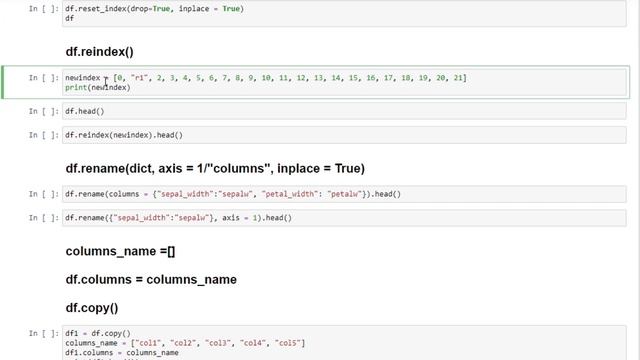Select the df.reindex() markdown heading

pos(100,52)
